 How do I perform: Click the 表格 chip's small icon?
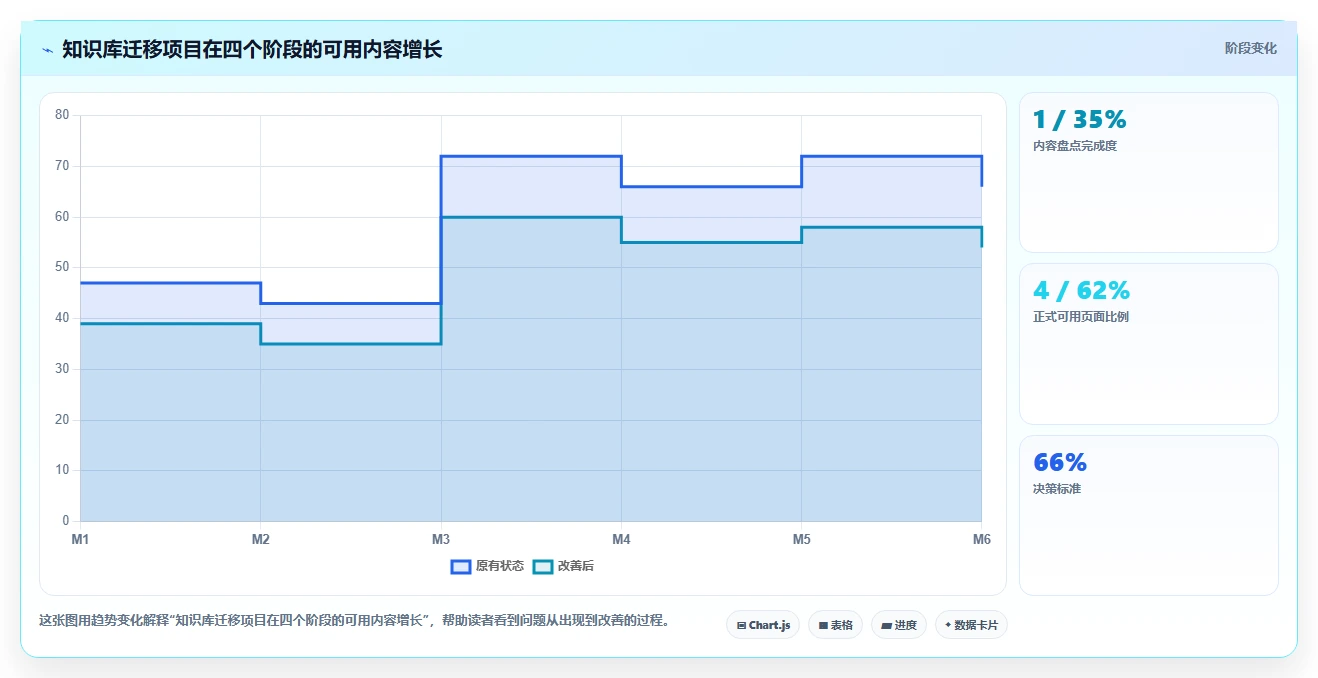(x=823, y=625)
